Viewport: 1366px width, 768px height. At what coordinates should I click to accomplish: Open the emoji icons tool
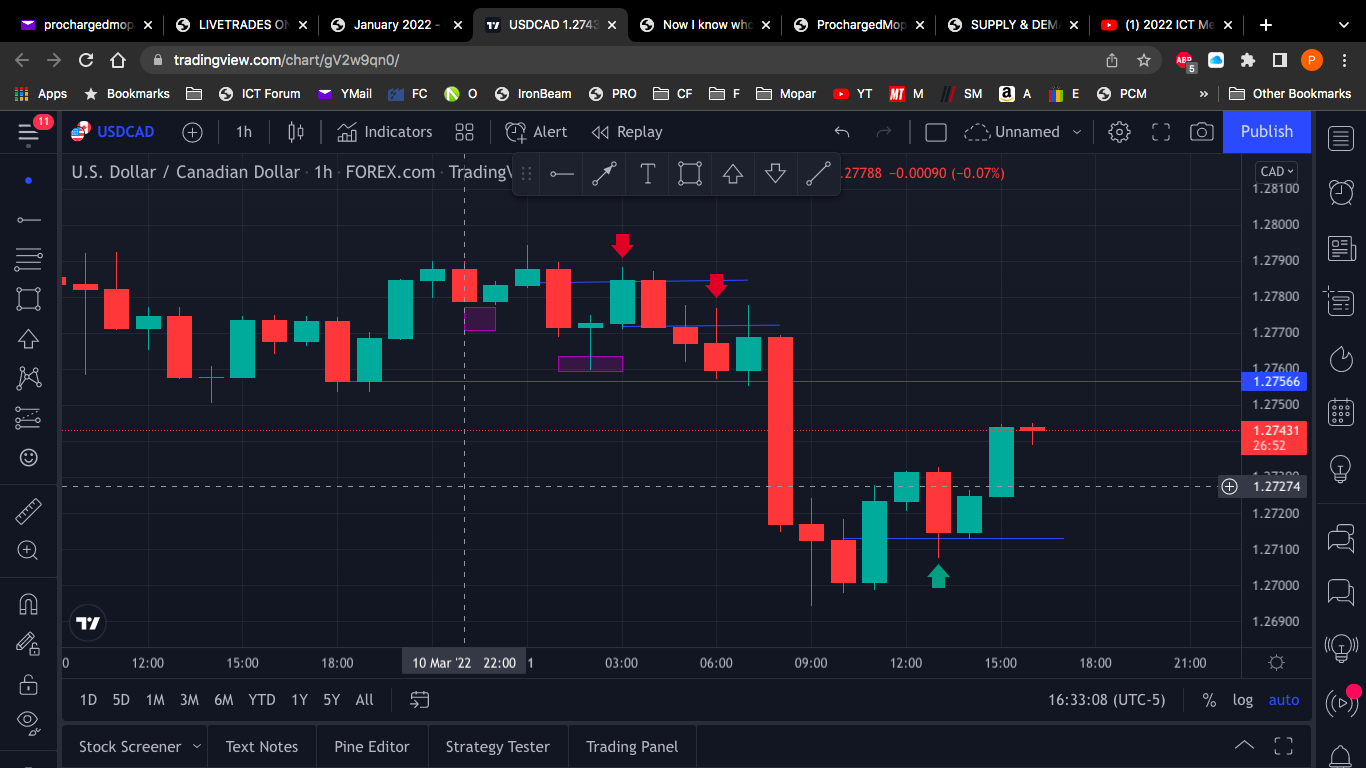pyautogui.click(x=28, y=457)
